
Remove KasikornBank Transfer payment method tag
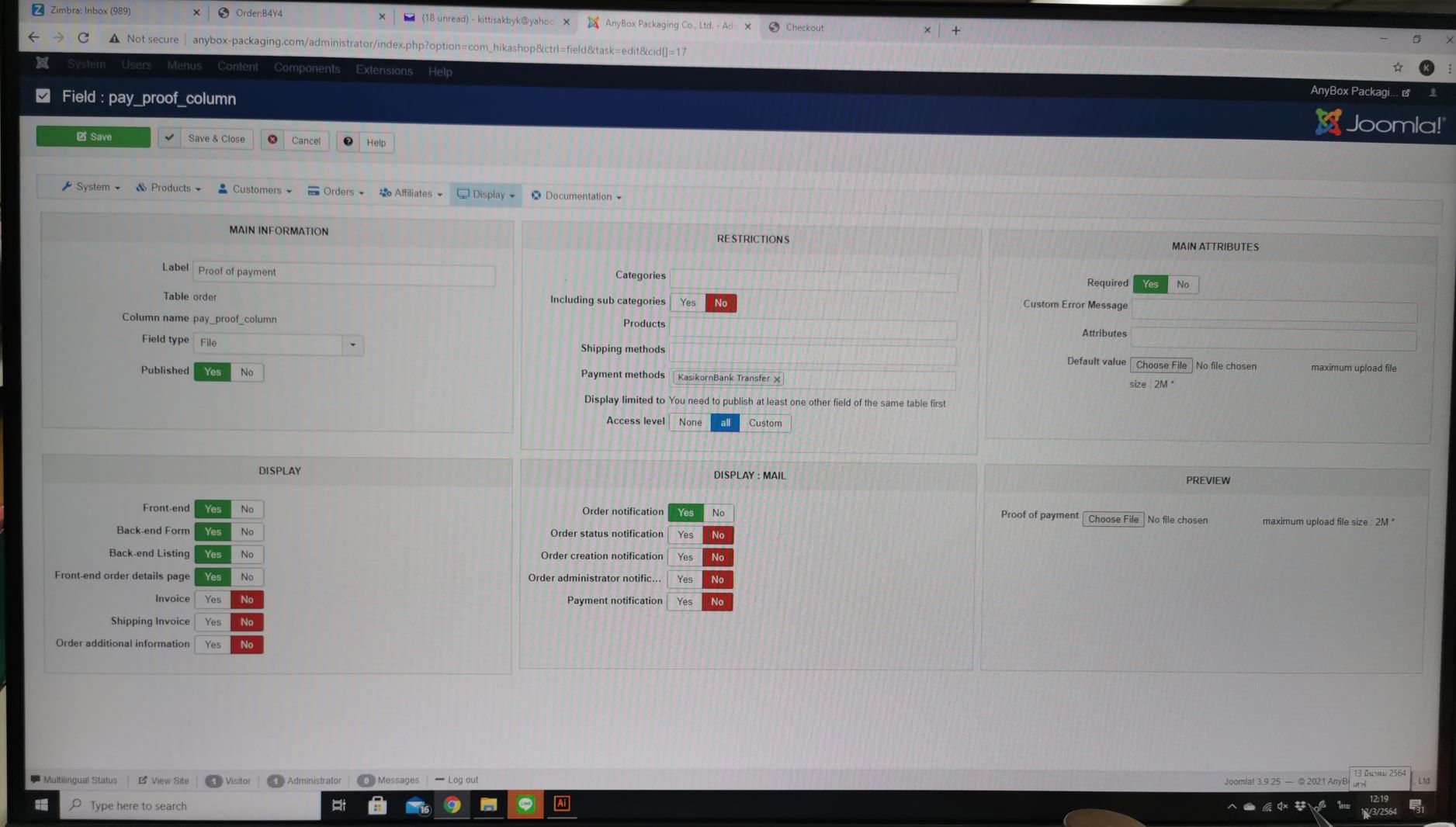tap(776, 379)
